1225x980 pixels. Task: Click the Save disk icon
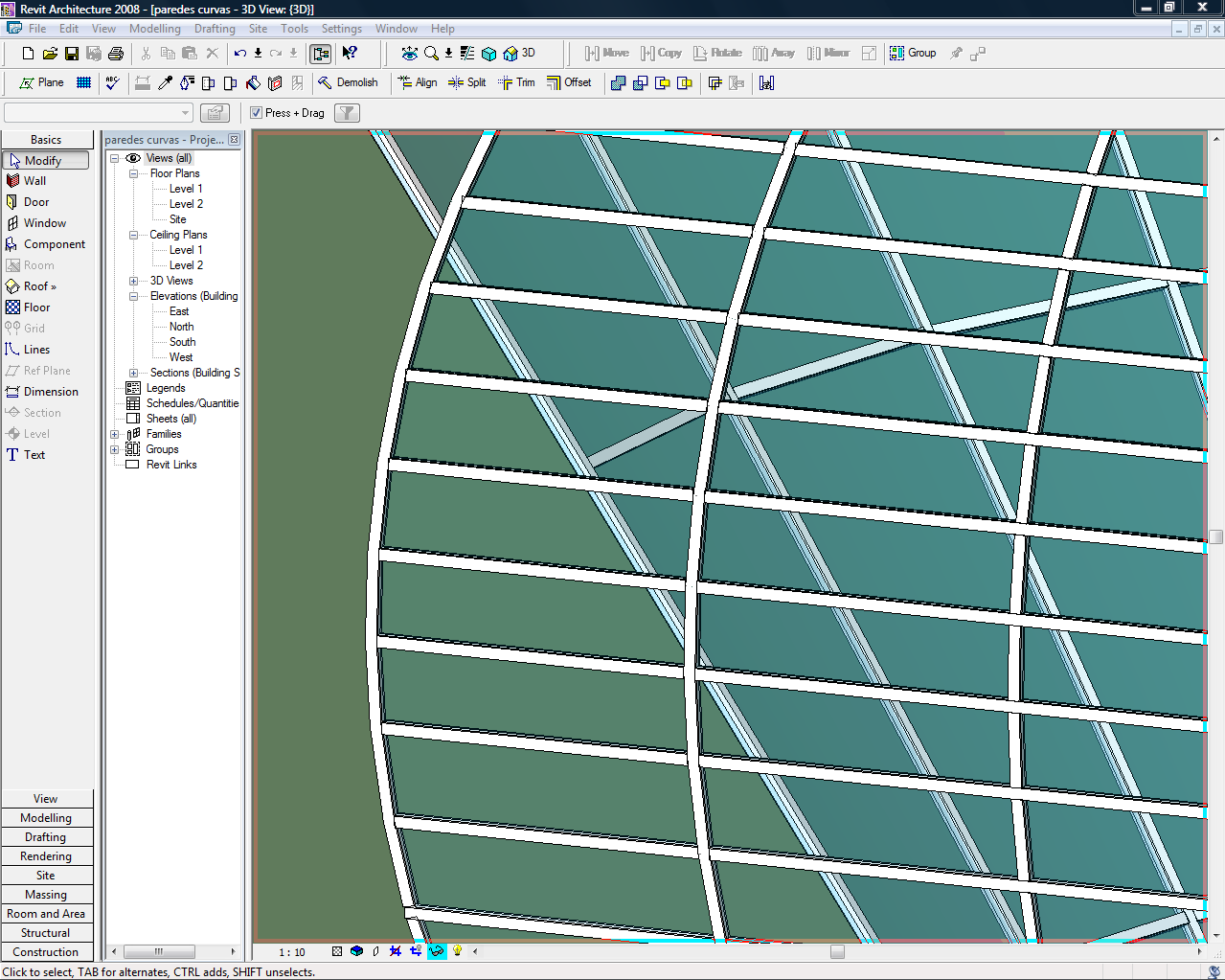point(72,54)
